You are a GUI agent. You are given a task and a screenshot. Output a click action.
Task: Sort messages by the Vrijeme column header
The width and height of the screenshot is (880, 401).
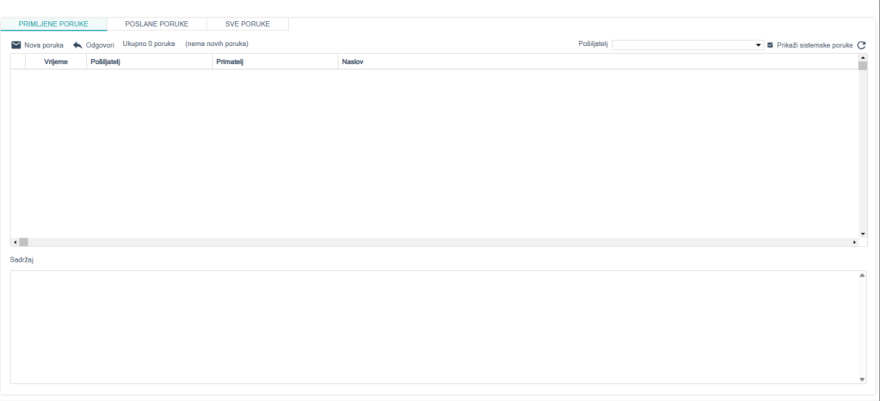point(56,62)
